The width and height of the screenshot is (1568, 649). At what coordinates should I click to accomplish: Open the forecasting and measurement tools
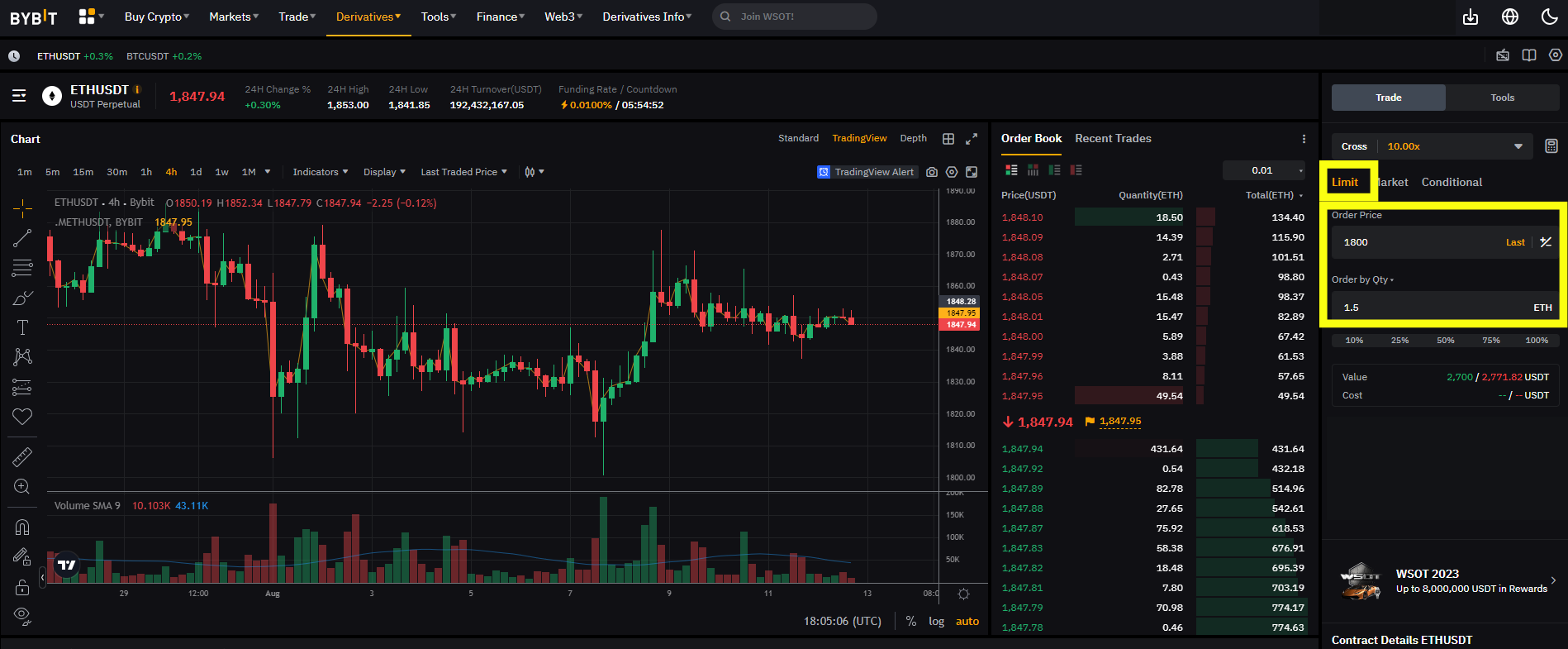click(x=22, y=387)
